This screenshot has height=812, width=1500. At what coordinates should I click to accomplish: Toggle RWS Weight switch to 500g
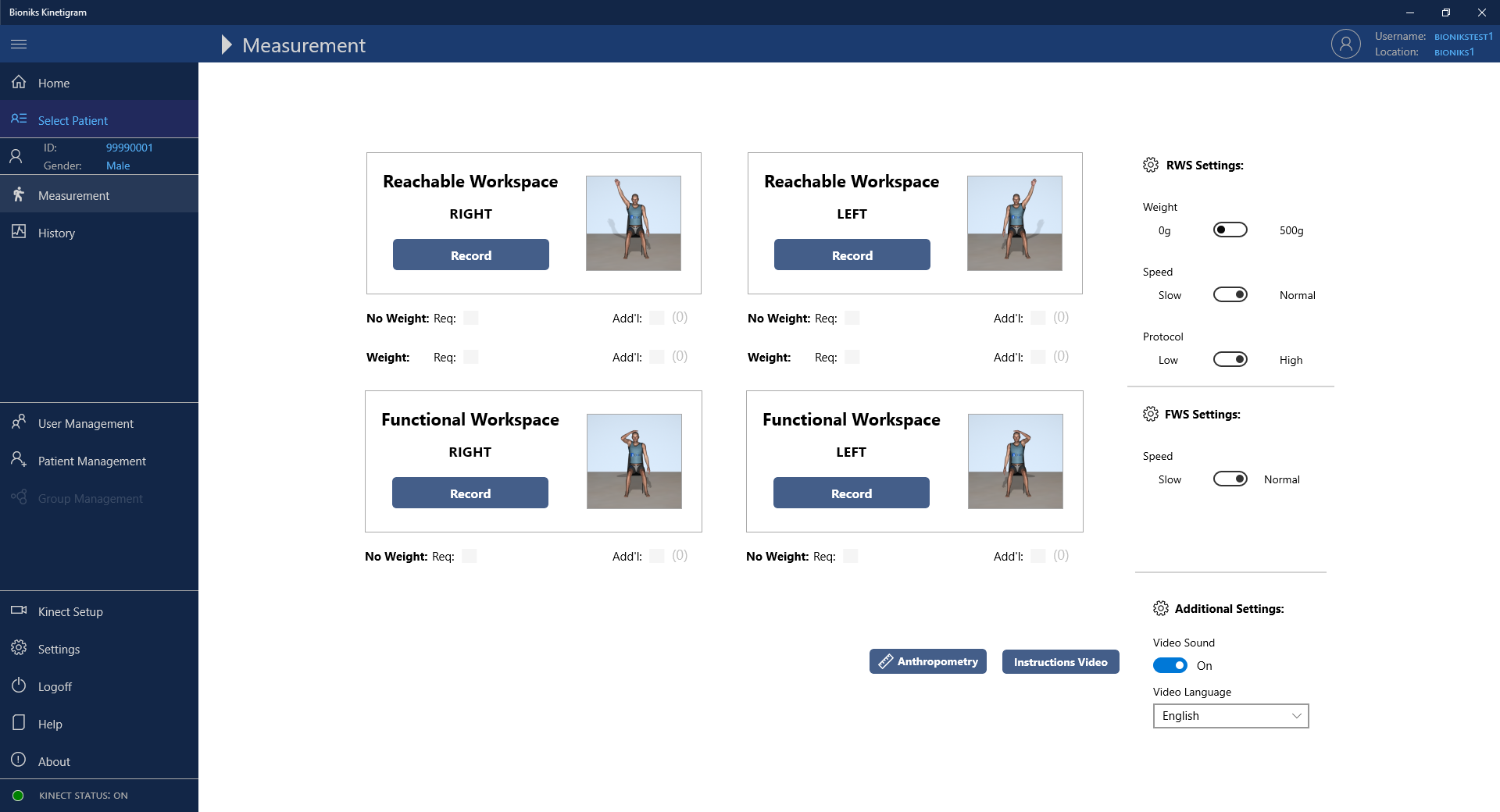click(1230, 230)
